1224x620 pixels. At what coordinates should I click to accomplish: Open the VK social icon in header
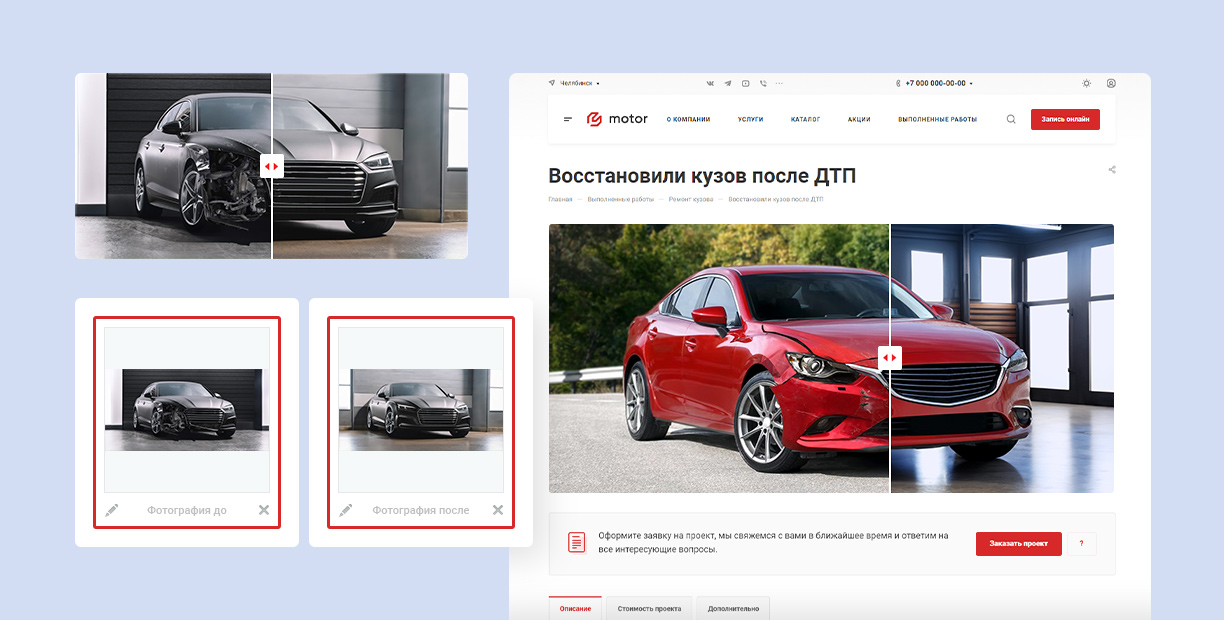click(x=711, y=83)
